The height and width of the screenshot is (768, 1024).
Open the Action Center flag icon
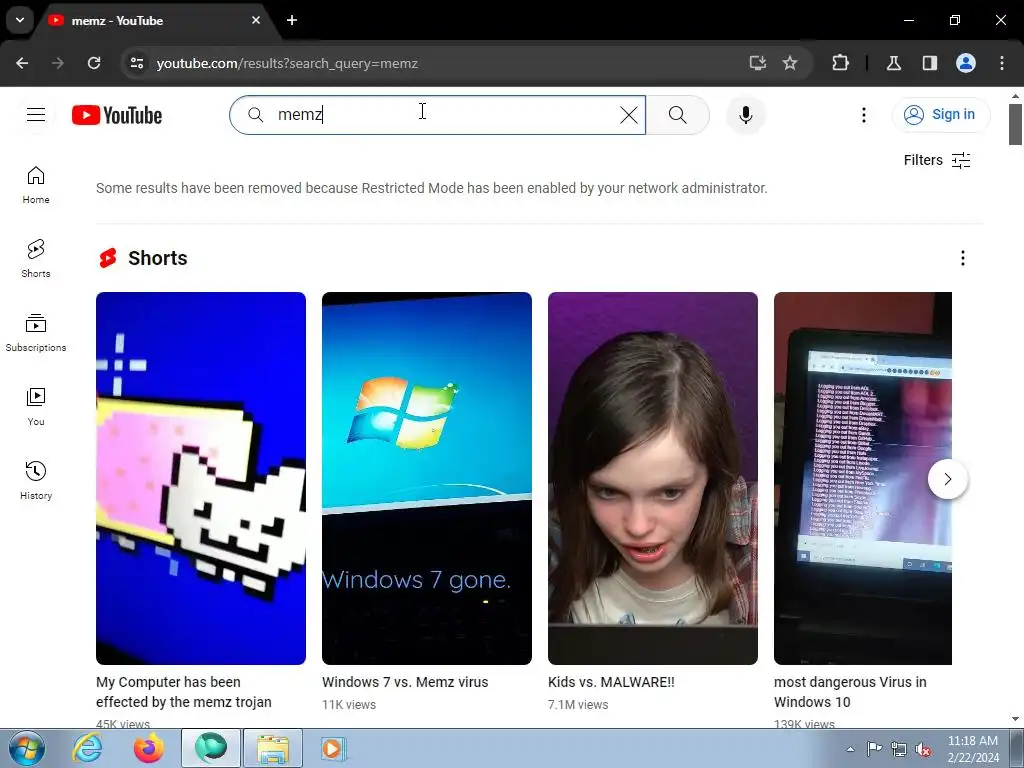pyautogui.click(x=874, y=749)
